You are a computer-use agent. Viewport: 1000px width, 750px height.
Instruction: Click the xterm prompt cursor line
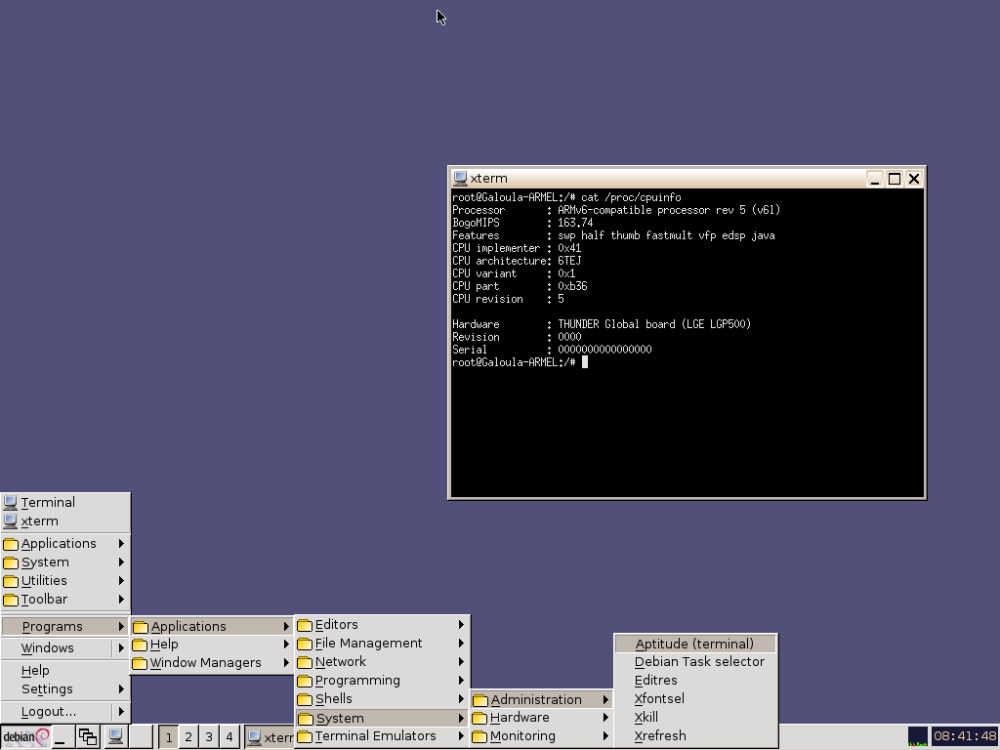tap(520, 362)
